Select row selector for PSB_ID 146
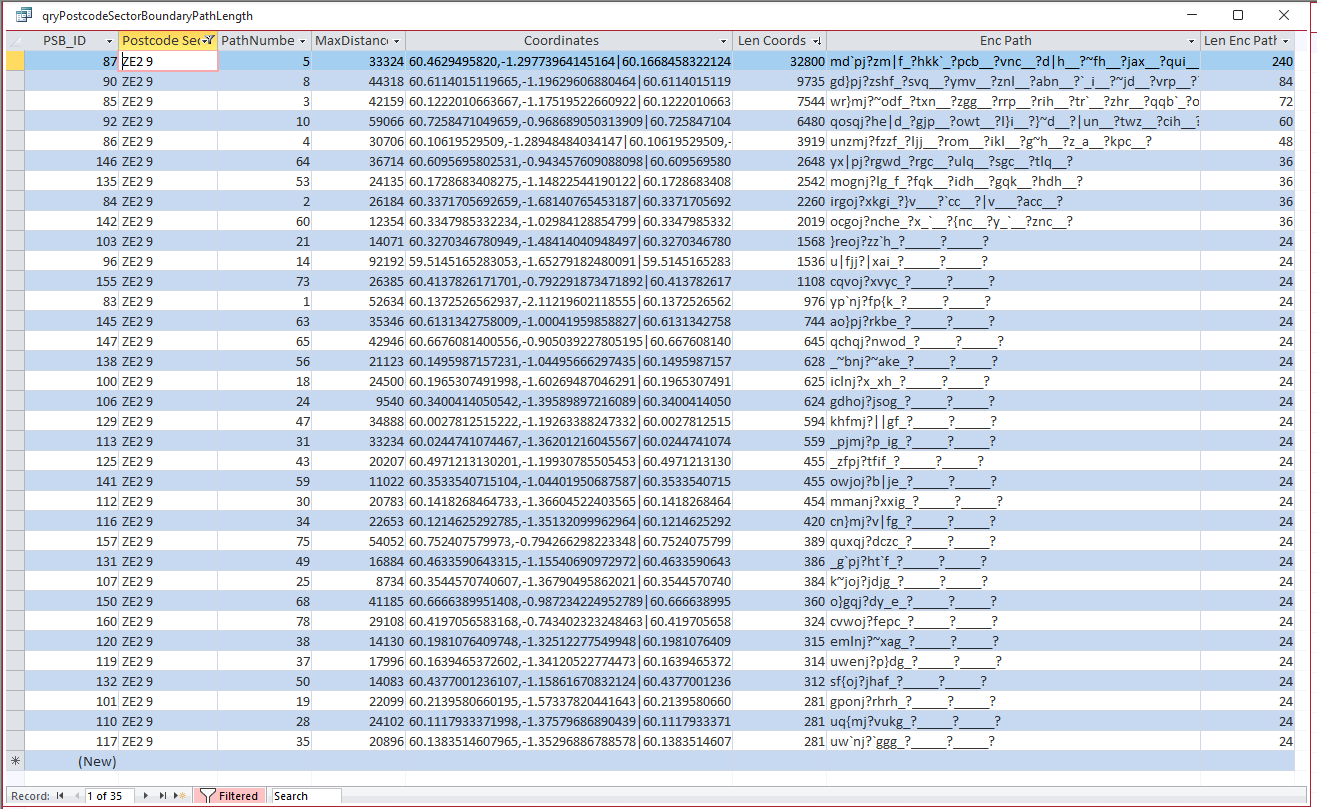Image resolution: width=1317 pixels, height=809 pixels. coord(14,161)
